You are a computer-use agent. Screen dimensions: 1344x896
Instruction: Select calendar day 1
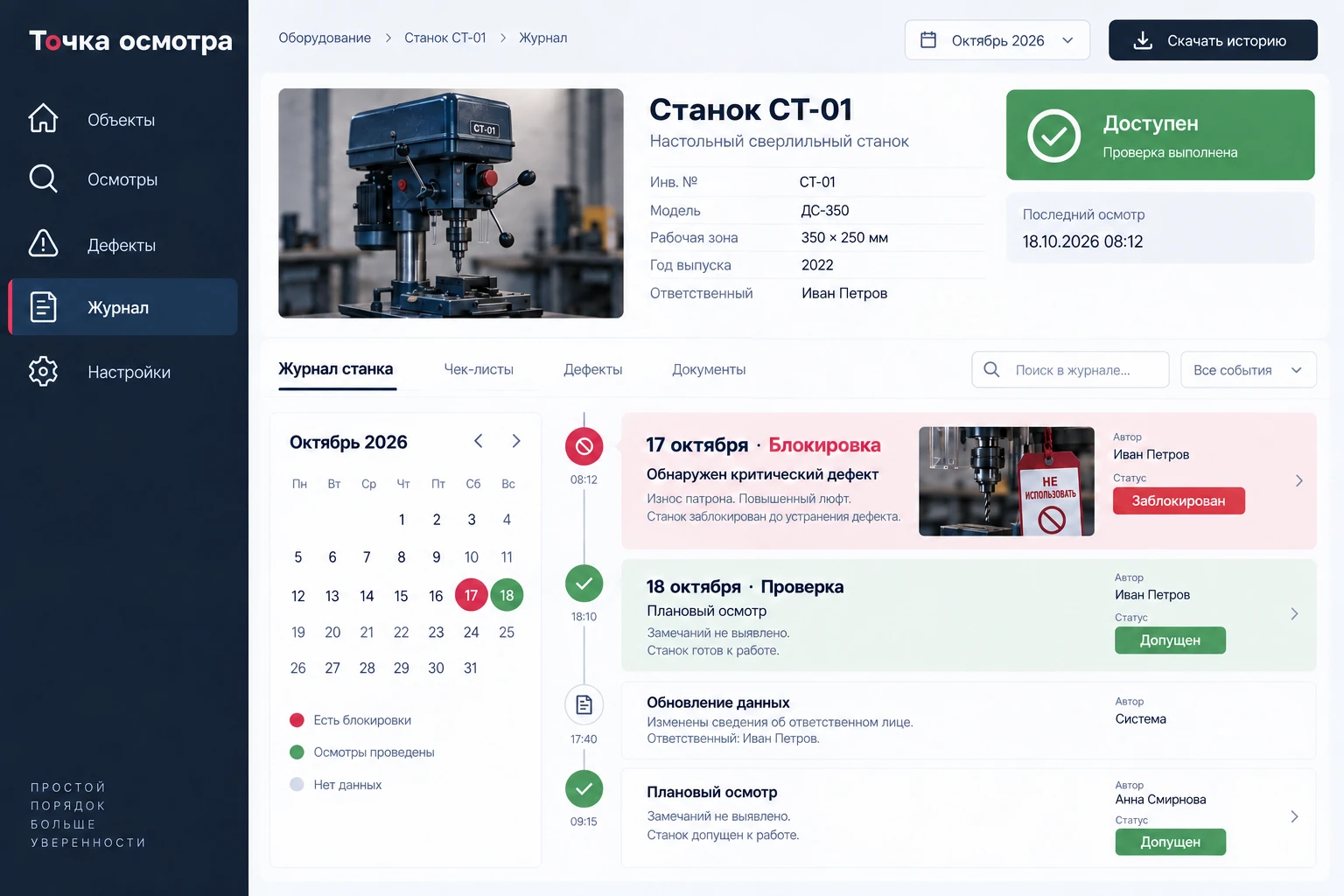coord(402,520)
